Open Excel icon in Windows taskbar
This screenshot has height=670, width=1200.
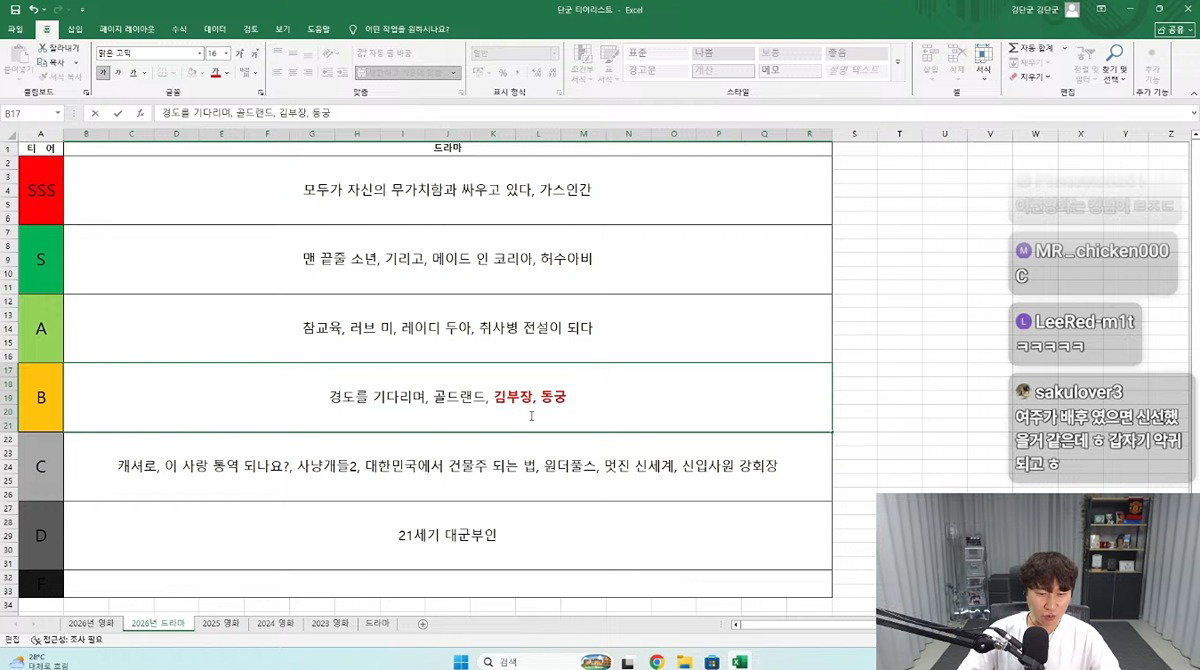pos(741,661)
